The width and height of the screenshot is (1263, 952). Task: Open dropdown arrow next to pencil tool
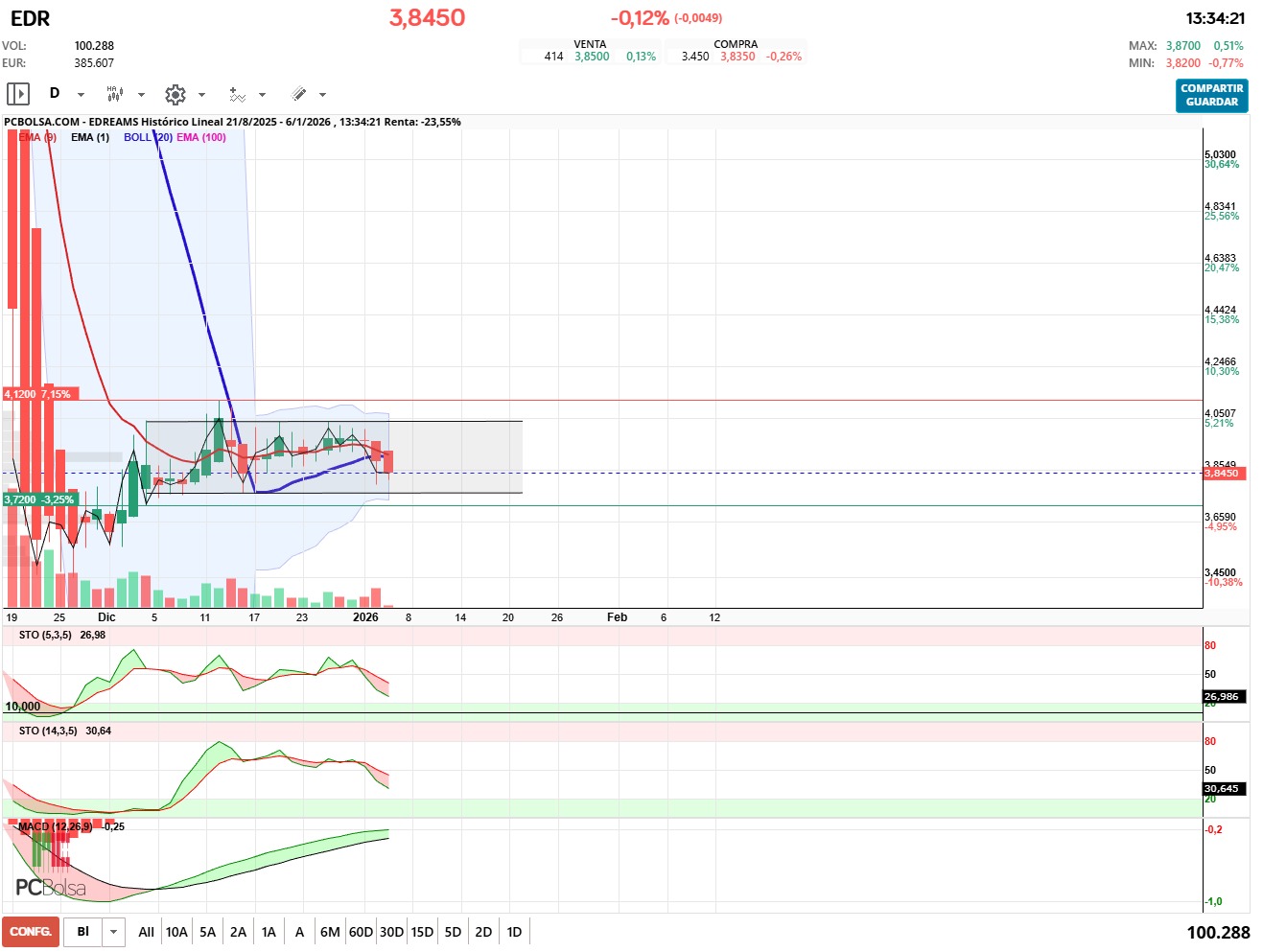point(322,95)
